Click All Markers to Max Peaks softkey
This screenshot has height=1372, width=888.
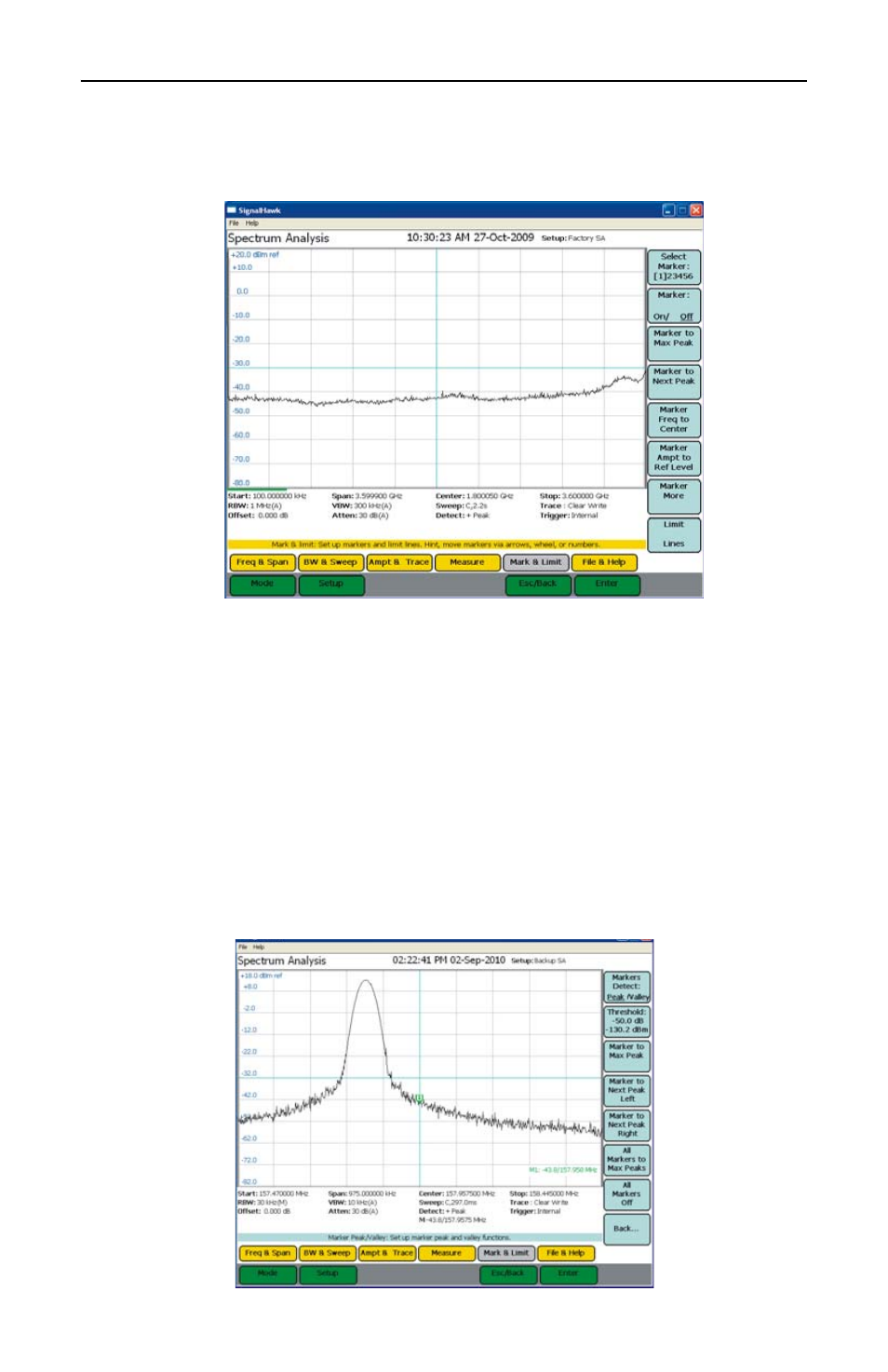[x=626, y=1160]
